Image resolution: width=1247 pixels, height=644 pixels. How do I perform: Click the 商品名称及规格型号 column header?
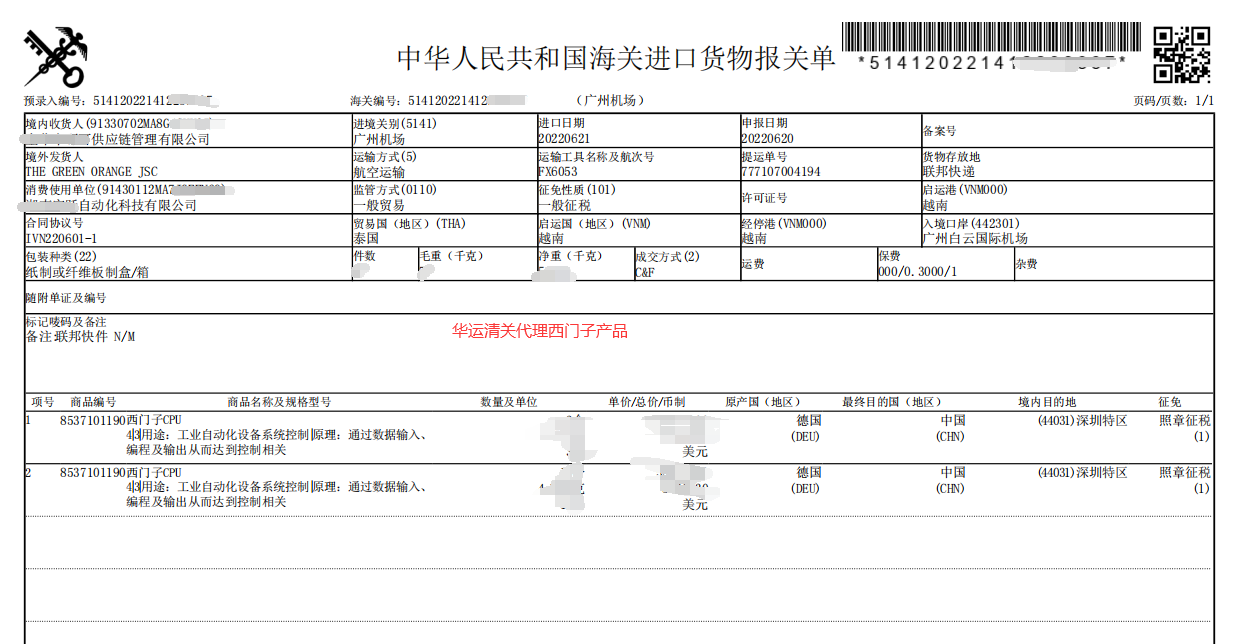pyautogui.click(x=279, y=402)
